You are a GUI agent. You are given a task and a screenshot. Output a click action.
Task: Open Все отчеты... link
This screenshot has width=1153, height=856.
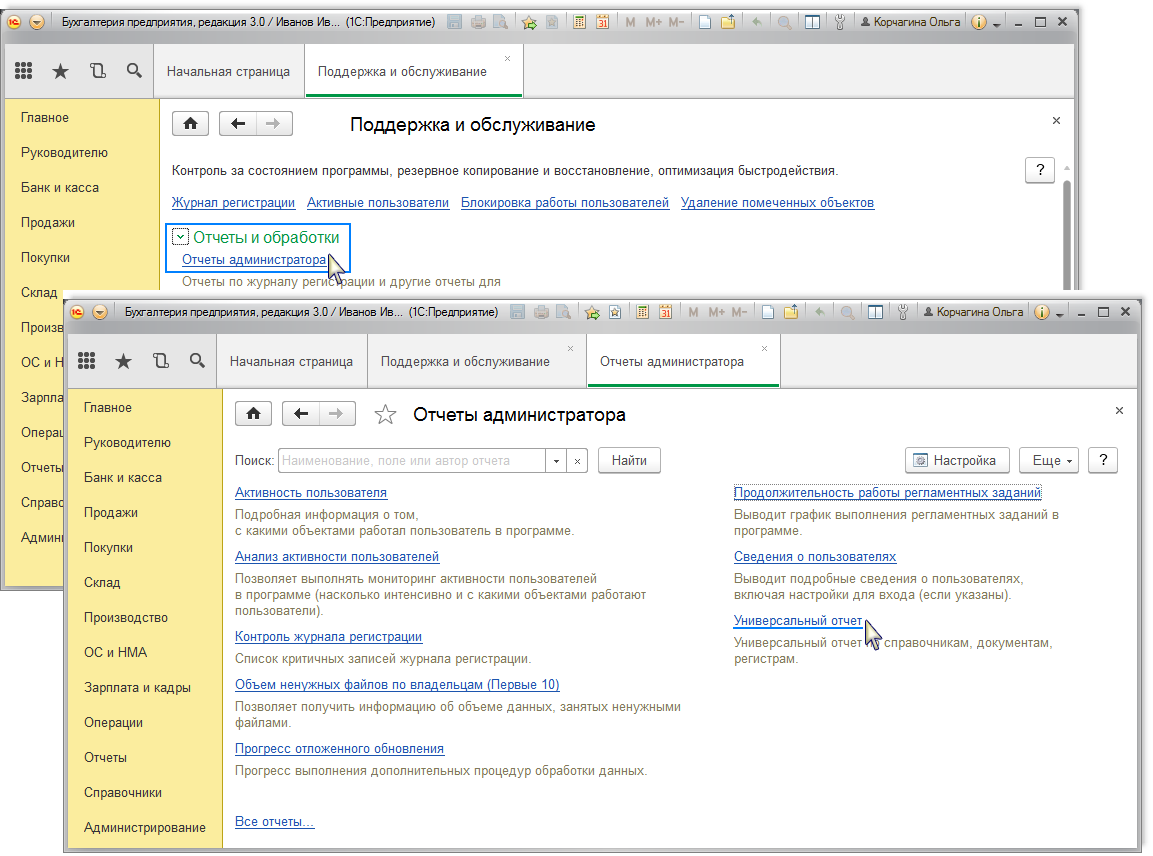(x=274, y=821)
